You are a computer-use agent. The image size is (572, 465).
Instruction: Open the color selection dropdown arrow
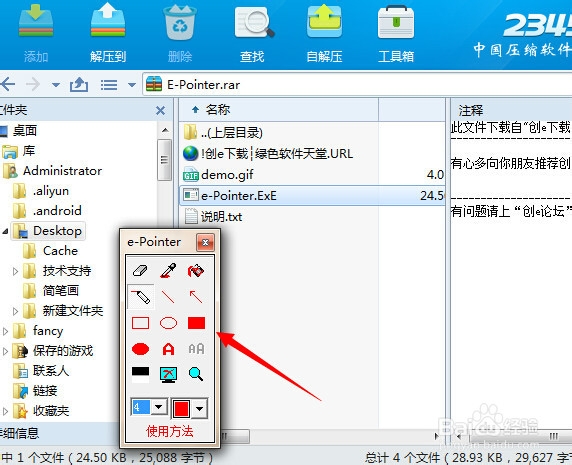click(x=199, y=408)
